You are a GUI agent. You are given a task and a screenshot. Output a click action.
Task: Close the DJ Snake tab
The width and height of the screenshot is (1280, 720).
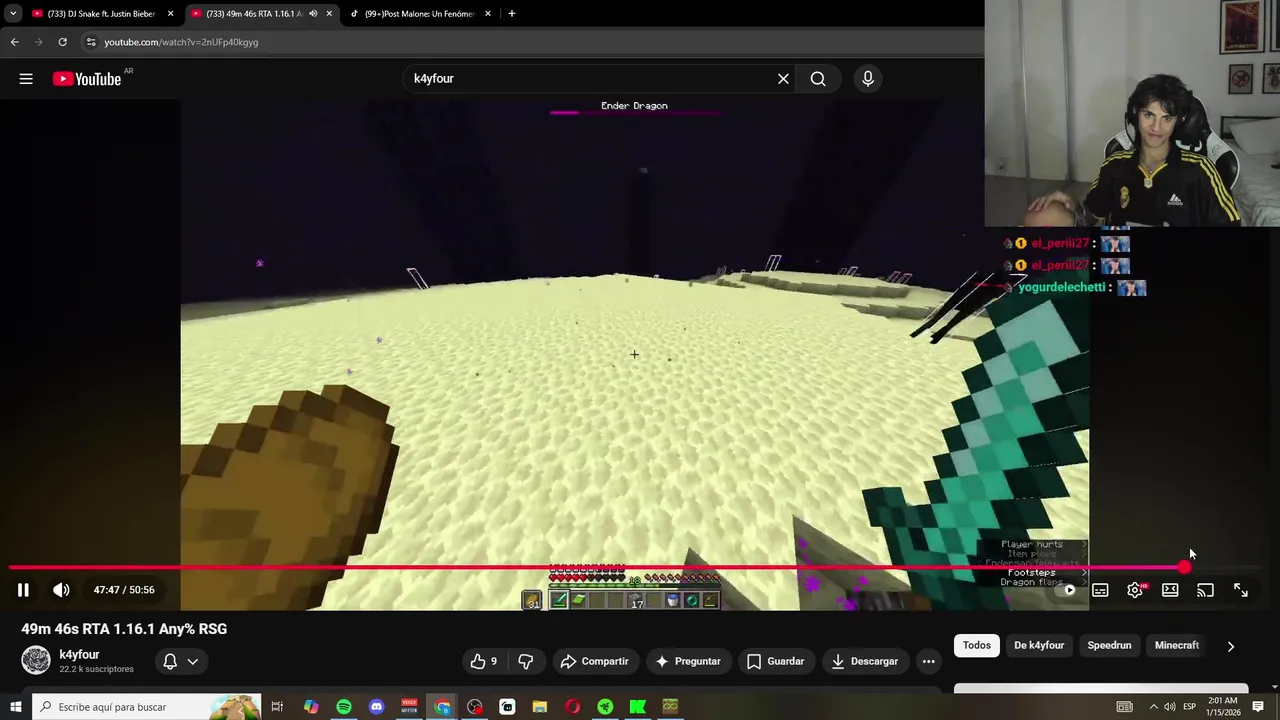pos(170,14)
